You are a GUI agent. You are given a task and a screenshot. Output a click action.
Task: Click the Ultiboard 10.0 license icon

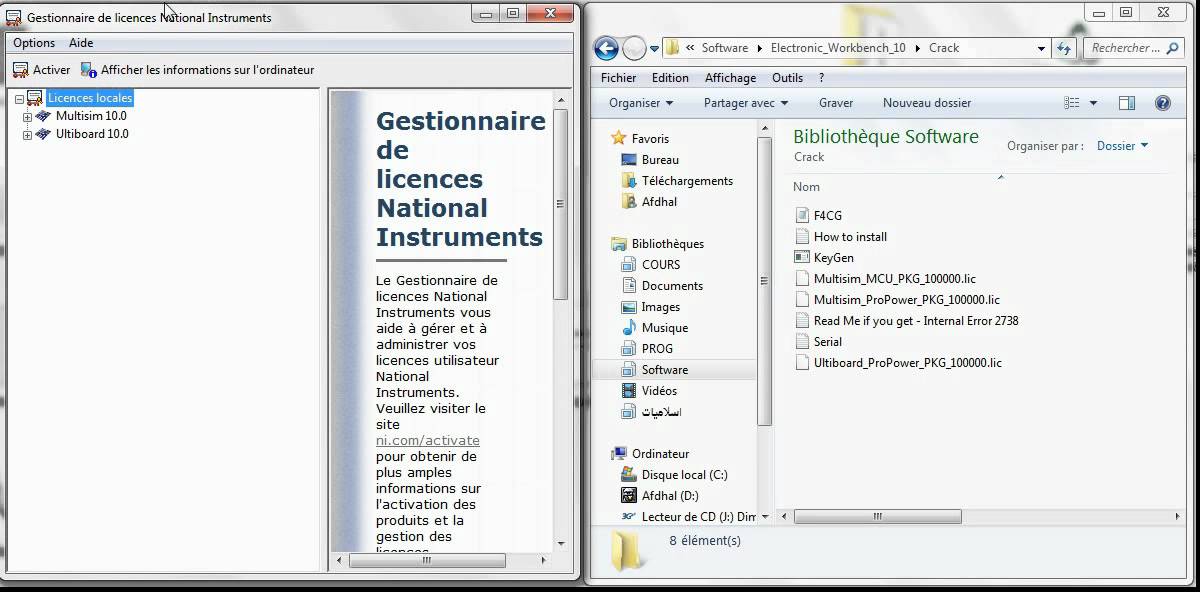[44, 134]
